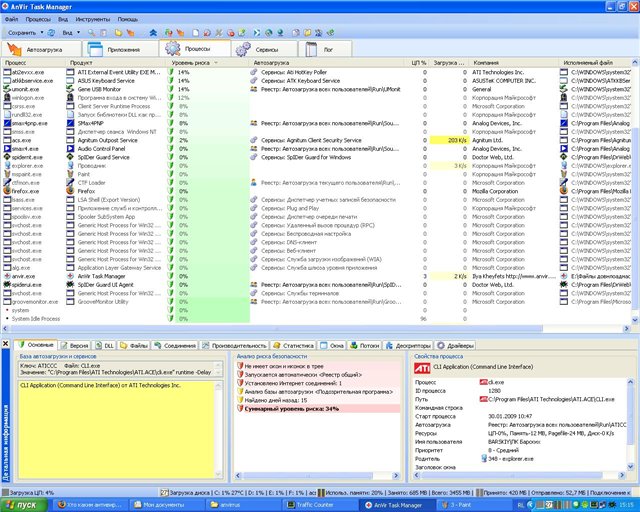Switch to the Лог tab
The height and width of the screenshot is (512, 640).
tap(325, 49)
